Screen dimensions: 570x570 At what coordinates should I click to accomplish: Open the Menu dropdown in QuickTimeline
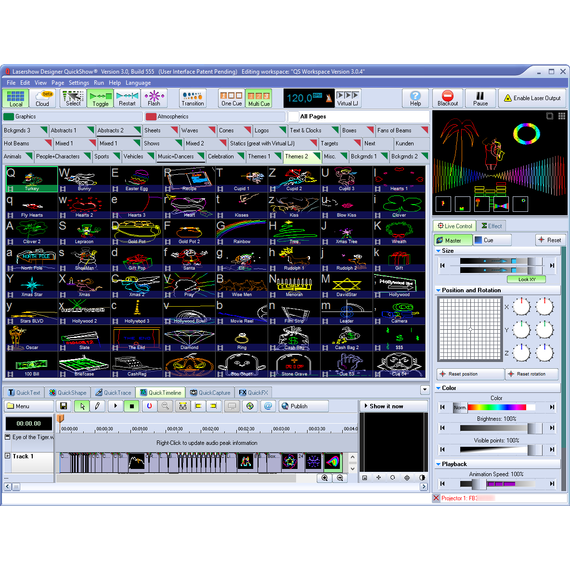point(29,406)
